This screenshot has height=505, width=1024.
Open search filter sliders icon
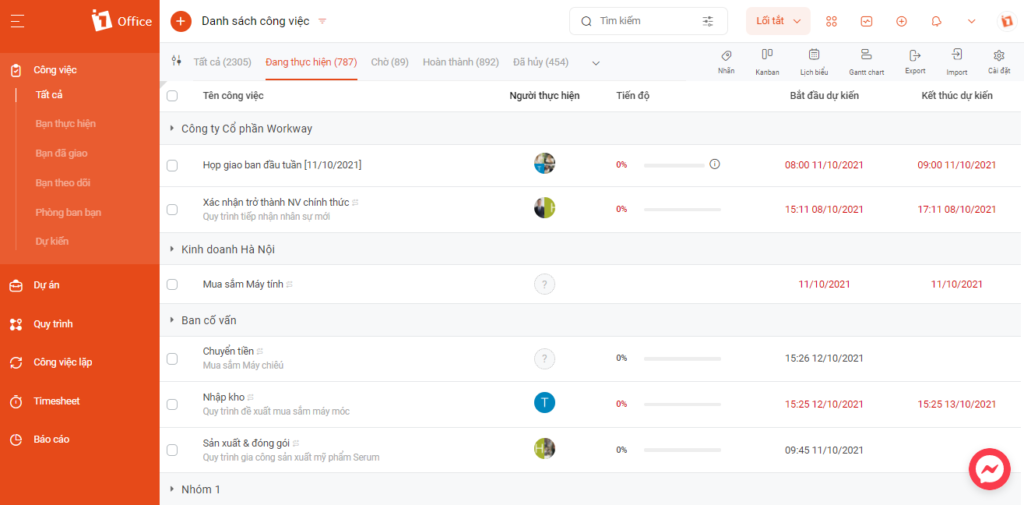(708, 21)
